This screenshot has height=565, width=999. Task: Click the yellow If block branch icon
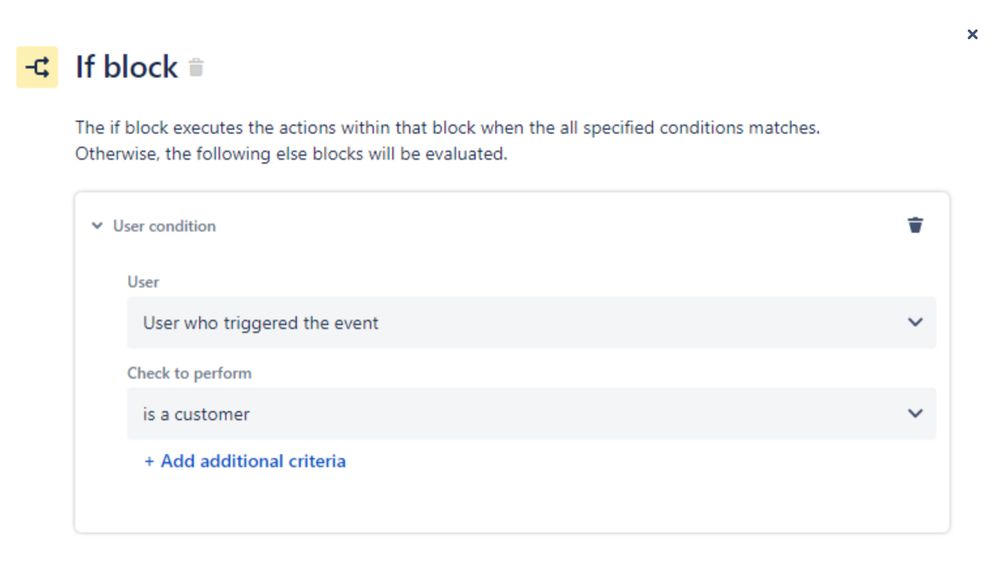37,67
